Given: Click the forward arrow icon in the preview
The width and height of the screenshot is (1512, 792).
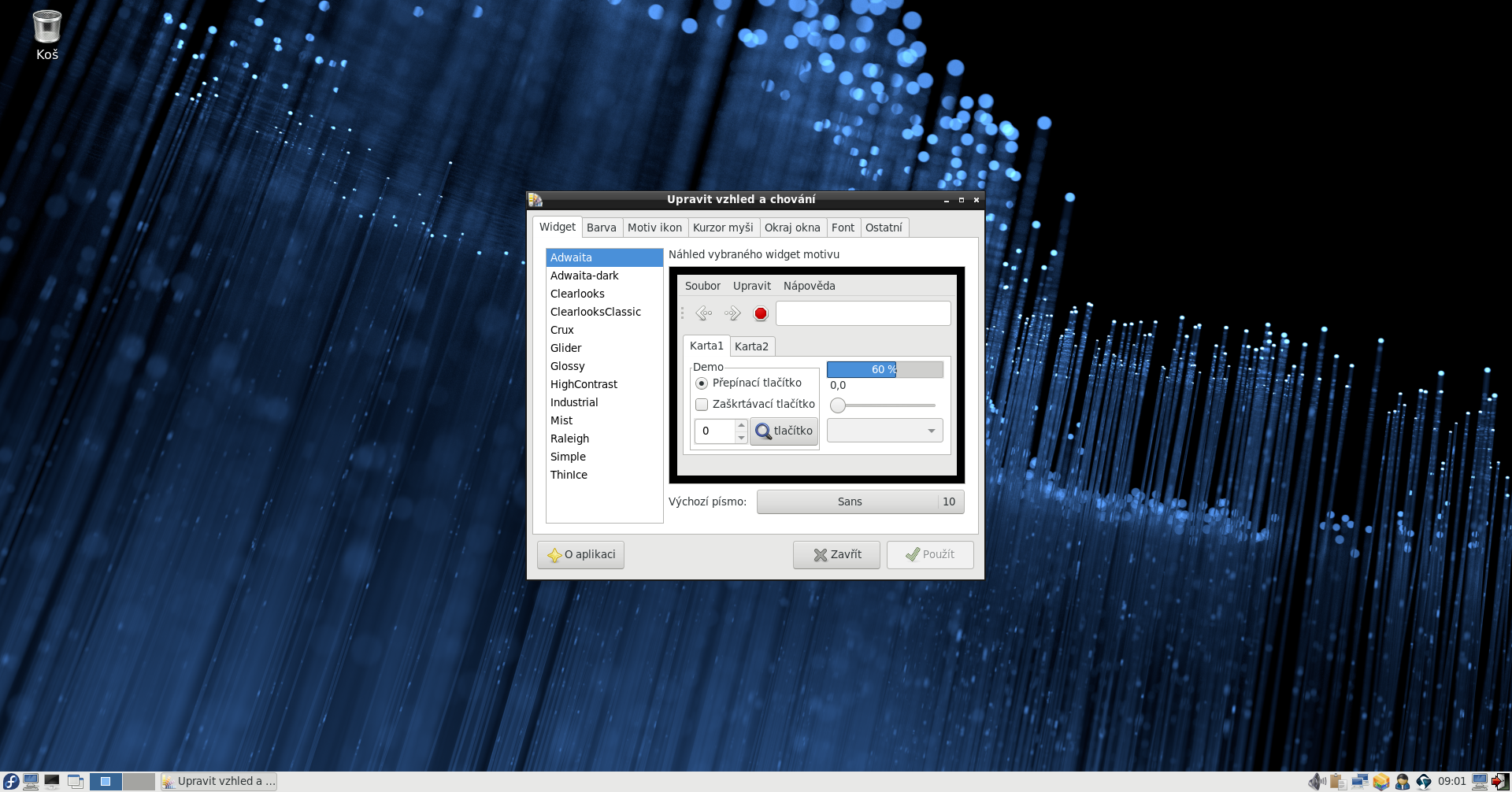Looking at the screenshot, I should point(732,313).
